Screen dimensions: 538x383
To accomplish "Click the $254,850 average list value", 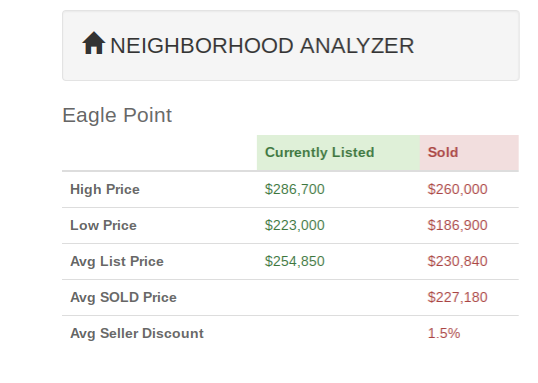I will pyautogui.click(x=295, y=262).
